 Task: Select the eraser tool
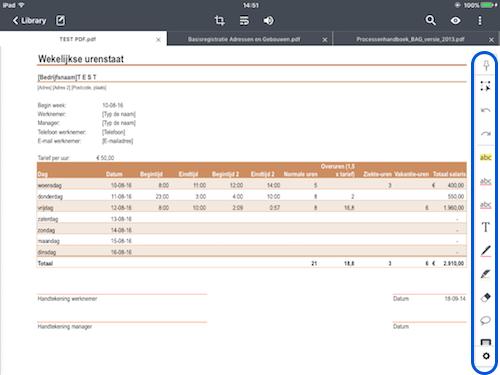pos(486,297)
